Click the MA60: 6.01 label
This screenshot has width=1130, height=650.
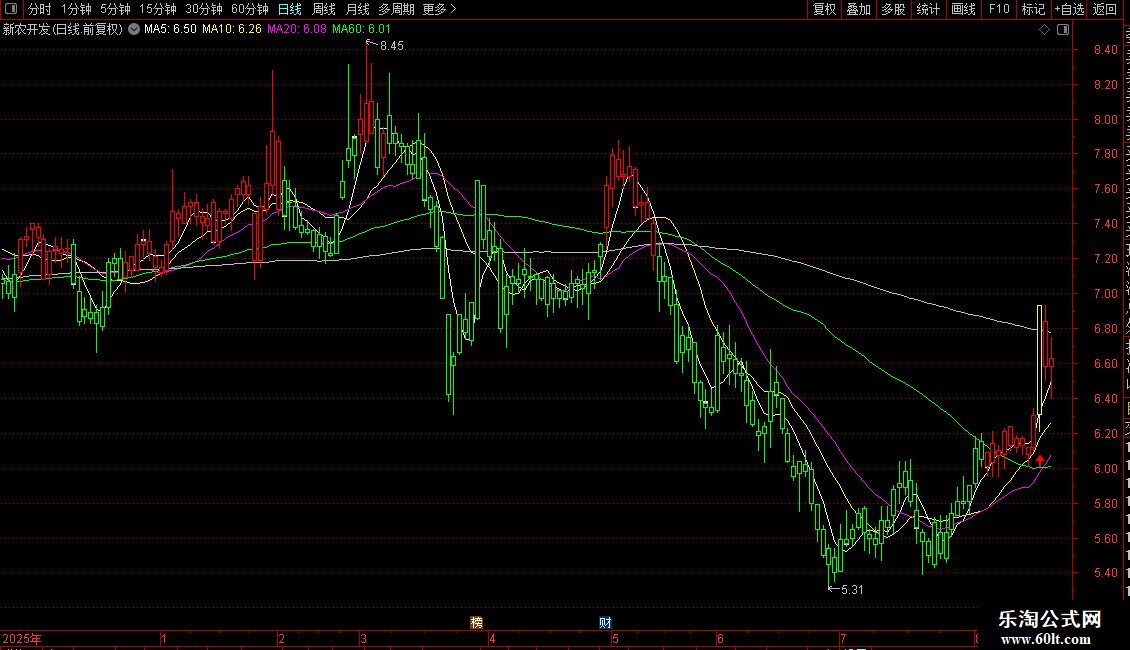[x=361, y=29]
